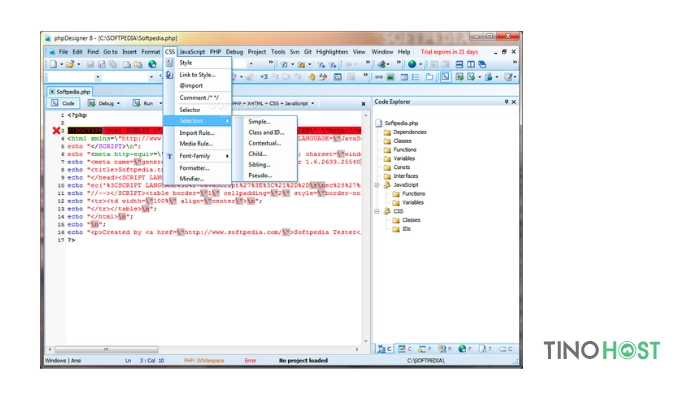Click the Interfaces folder in Code Explorer
The height and width of the screenshot is (400, 700).
(x=401, y=176)
